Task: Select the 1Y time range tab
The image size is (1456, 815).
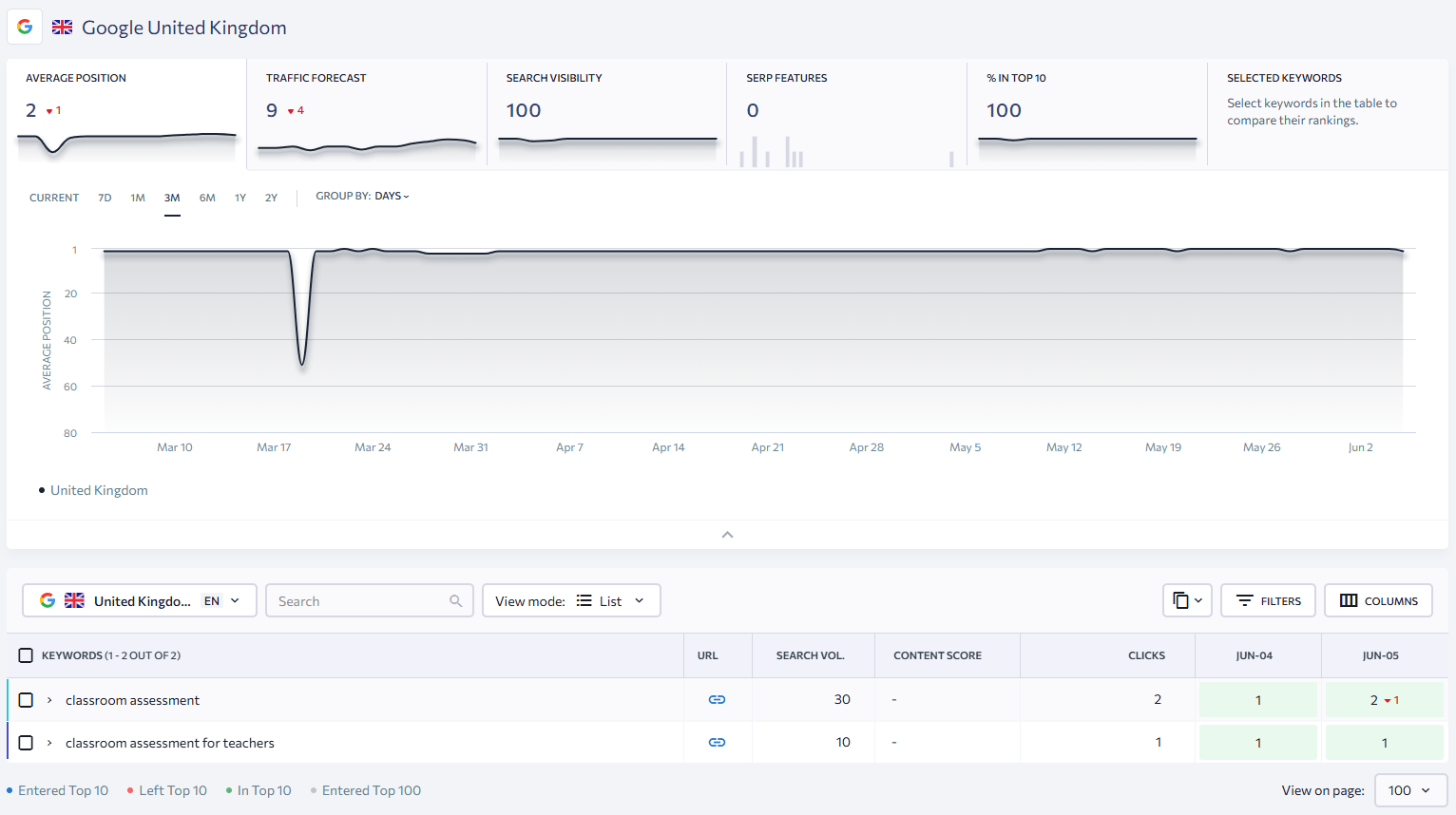Action: (x=240, y=198)
